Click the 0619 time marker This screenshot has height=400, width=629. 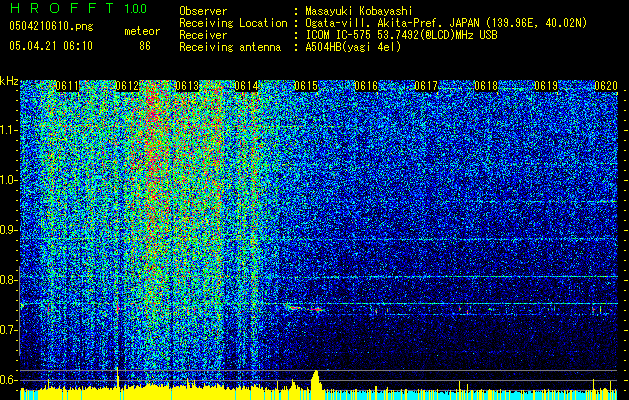pos(546,86)
